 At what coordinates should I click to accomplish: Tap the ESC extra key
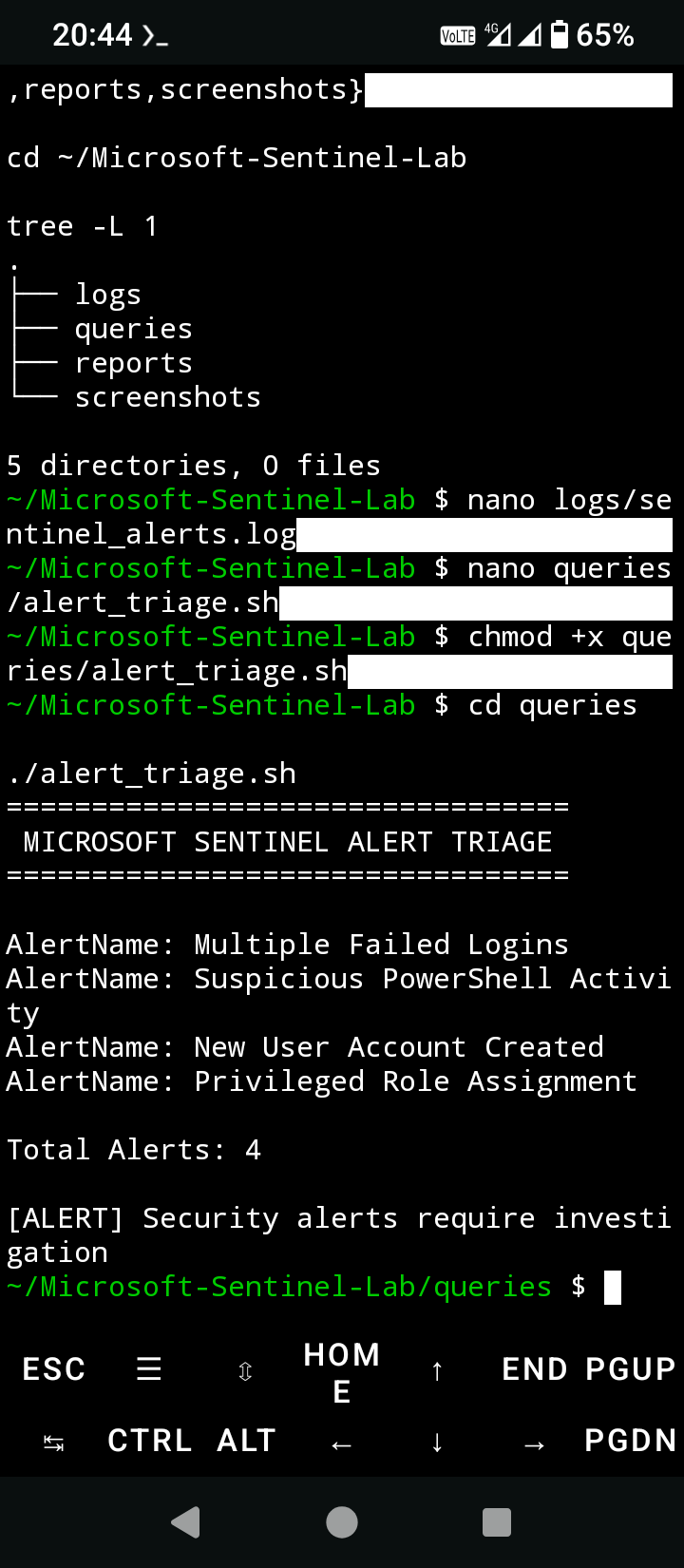[x=54, y=1369]
